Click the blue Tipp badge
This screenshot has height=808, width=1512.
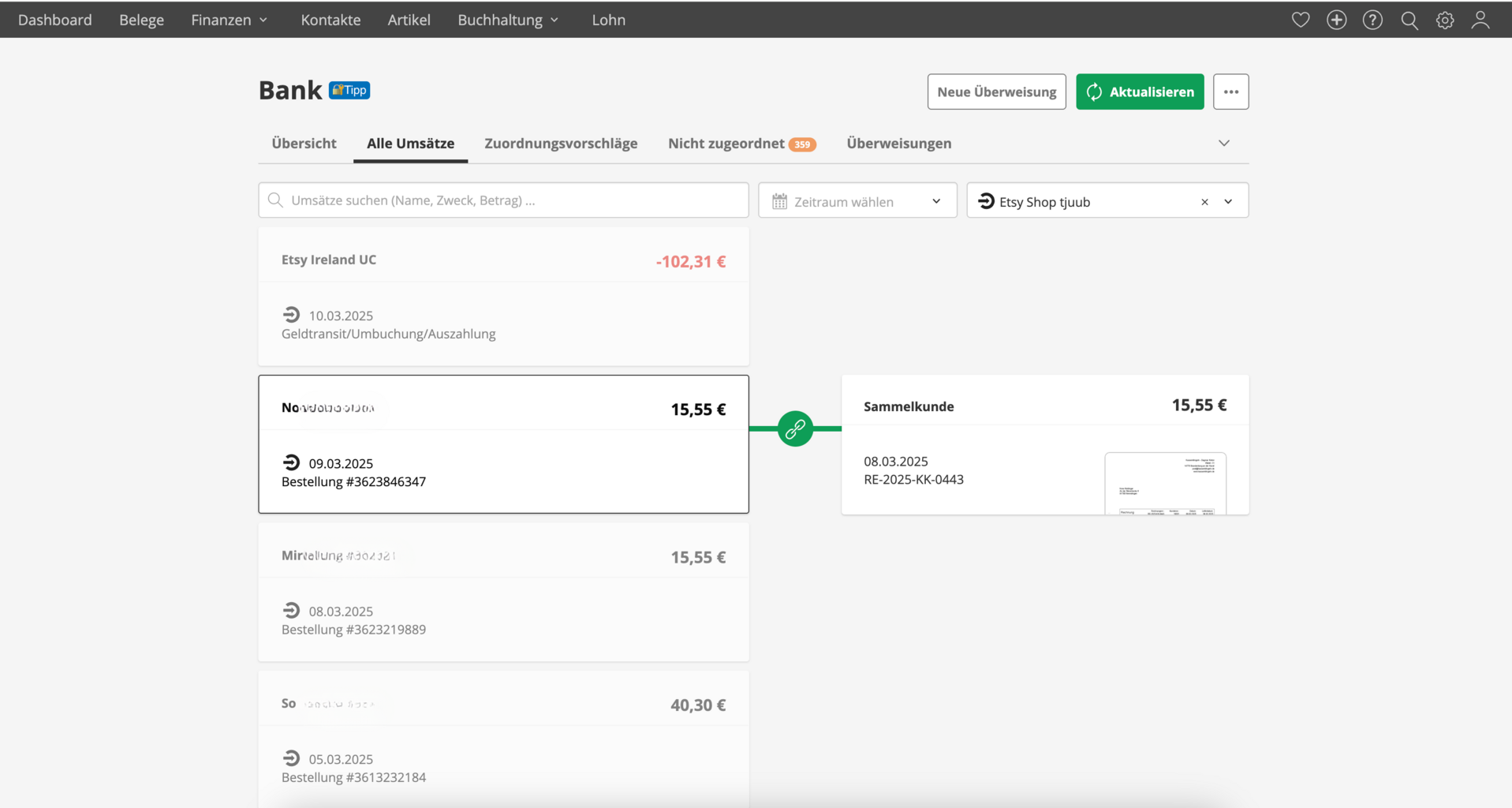pos(349,90)
